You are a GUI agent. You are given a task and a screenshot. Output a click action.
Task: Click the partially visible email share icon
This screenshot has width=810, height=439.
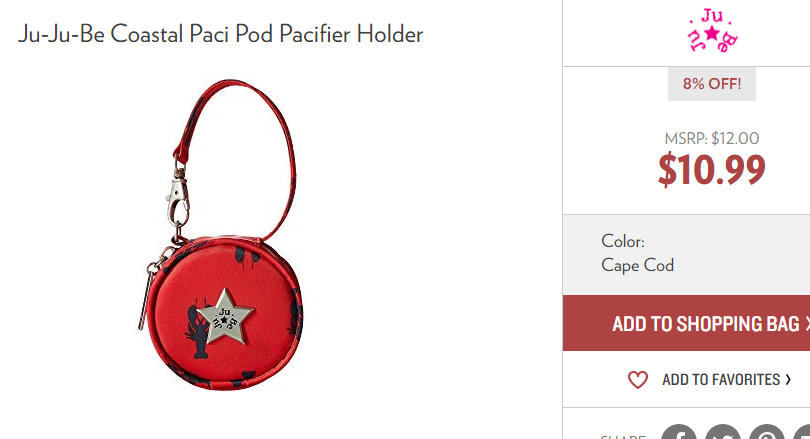click(802, 432)
